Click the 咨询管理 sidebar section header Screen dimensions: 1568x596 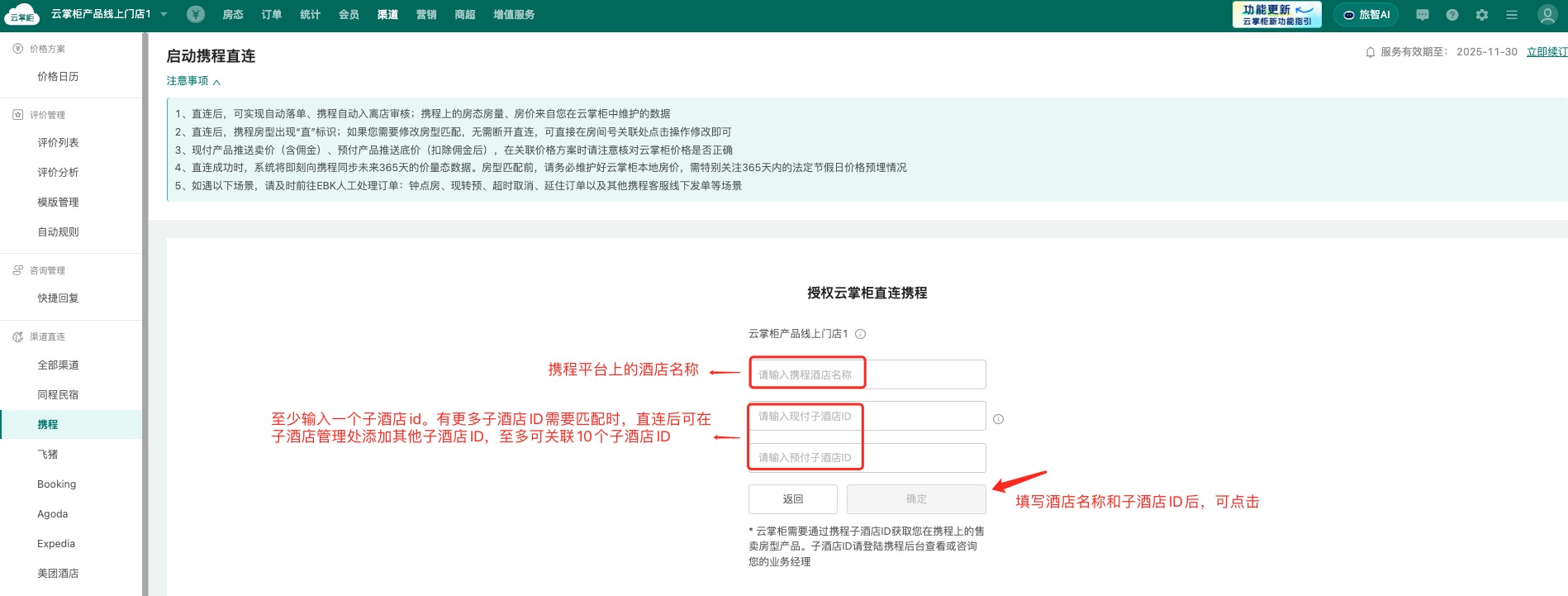coord(47,270)
